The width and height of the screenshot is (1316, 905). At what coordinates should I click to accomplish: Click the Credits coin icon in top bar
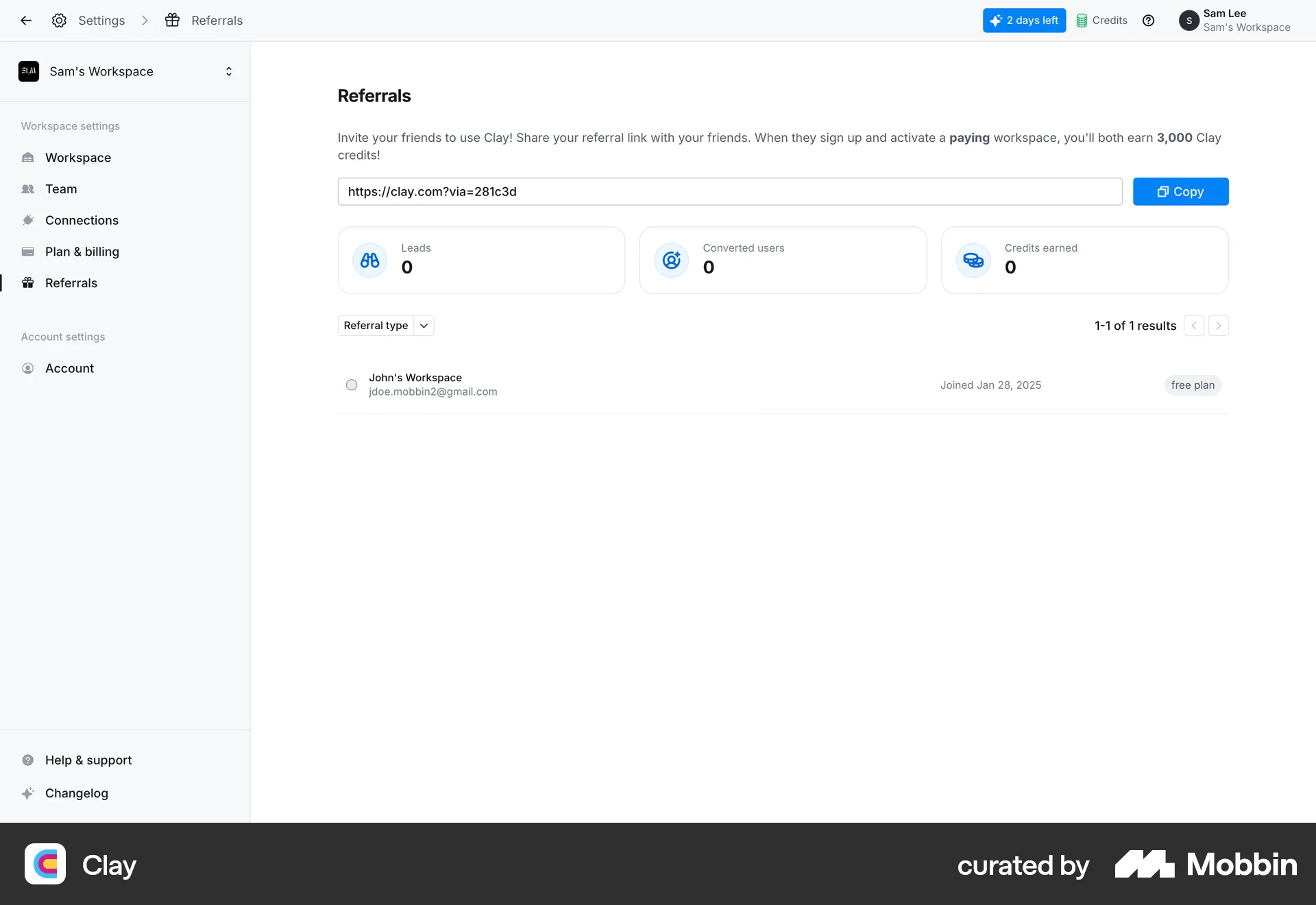pos(1082,21)
